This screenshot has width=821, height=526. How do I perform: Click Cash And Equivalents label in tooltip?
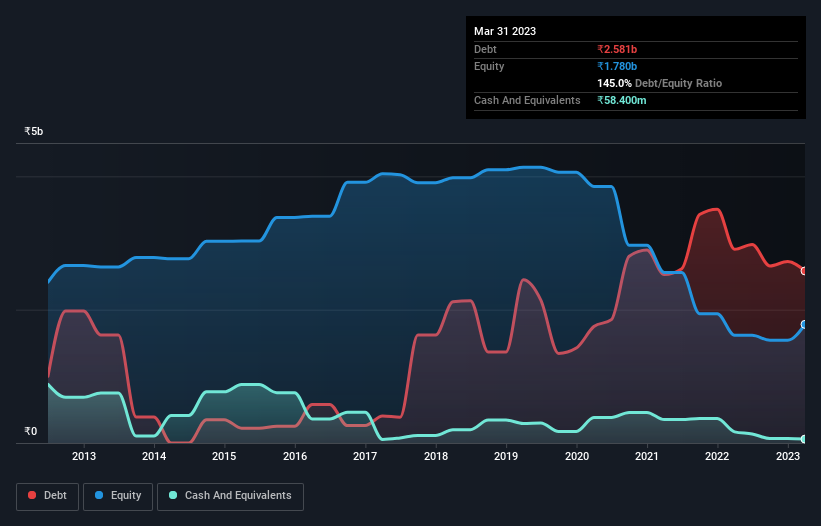(527, 100)
